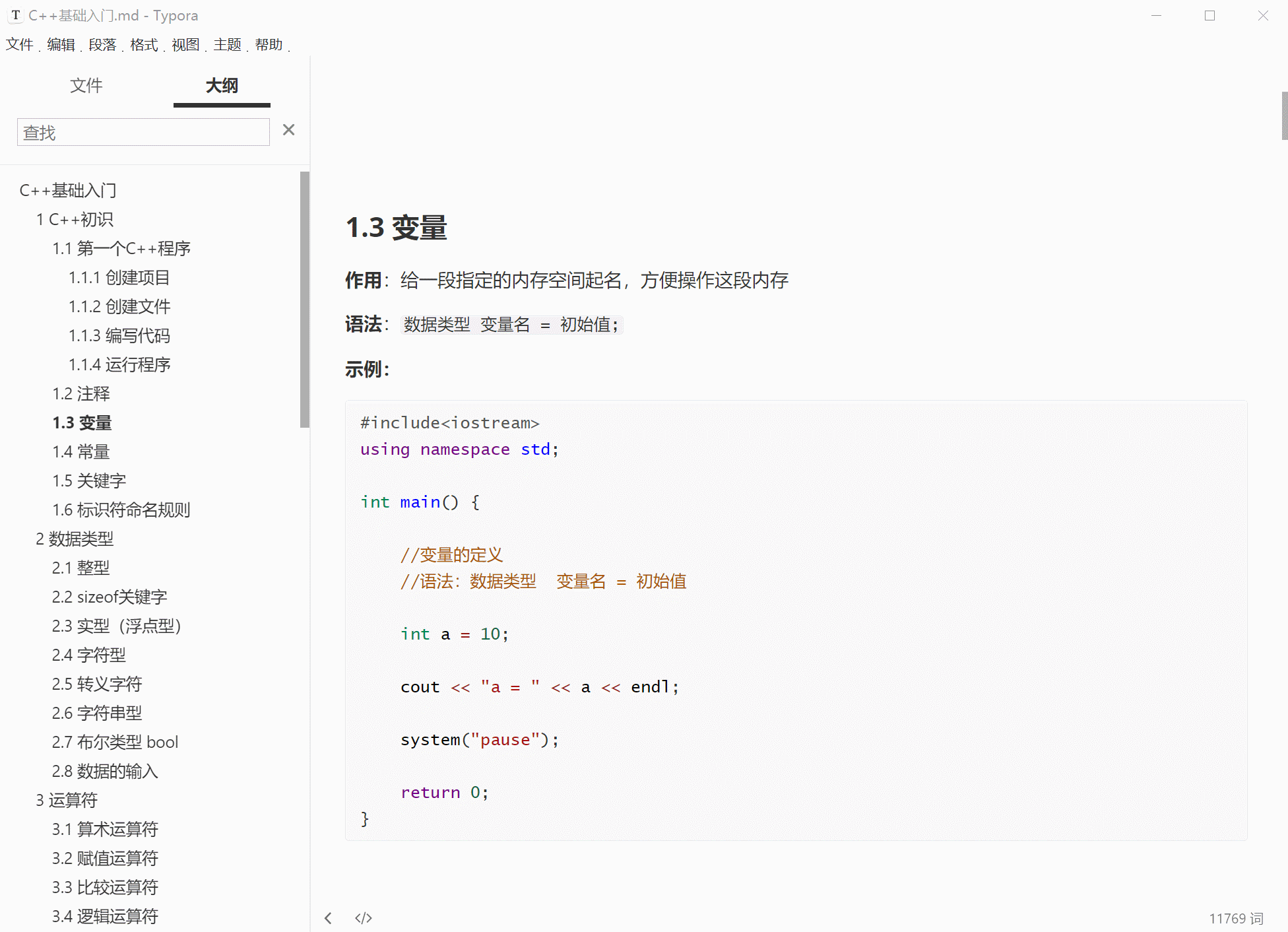1288x932 pixels.
Task: Switch to the 大纲 sidebar tab
Action: [222, 85]
